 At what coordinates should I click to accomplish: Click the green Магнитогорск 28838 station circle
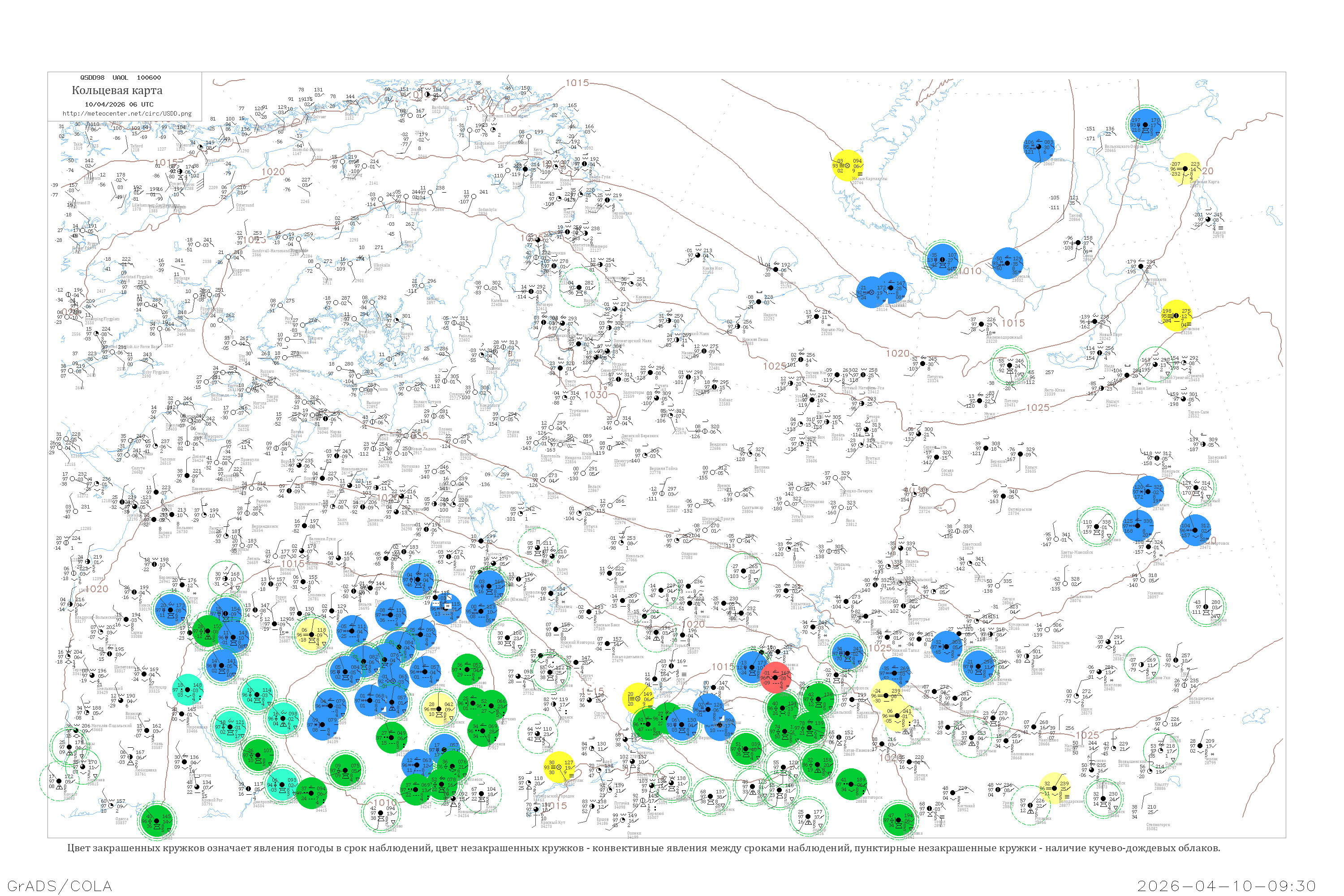(x=851, y=784)
